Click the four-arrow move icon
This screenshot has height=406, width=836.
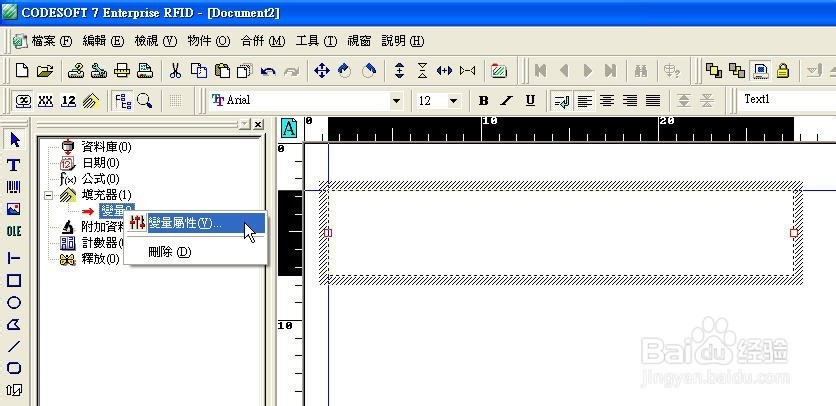coord(322,70)
